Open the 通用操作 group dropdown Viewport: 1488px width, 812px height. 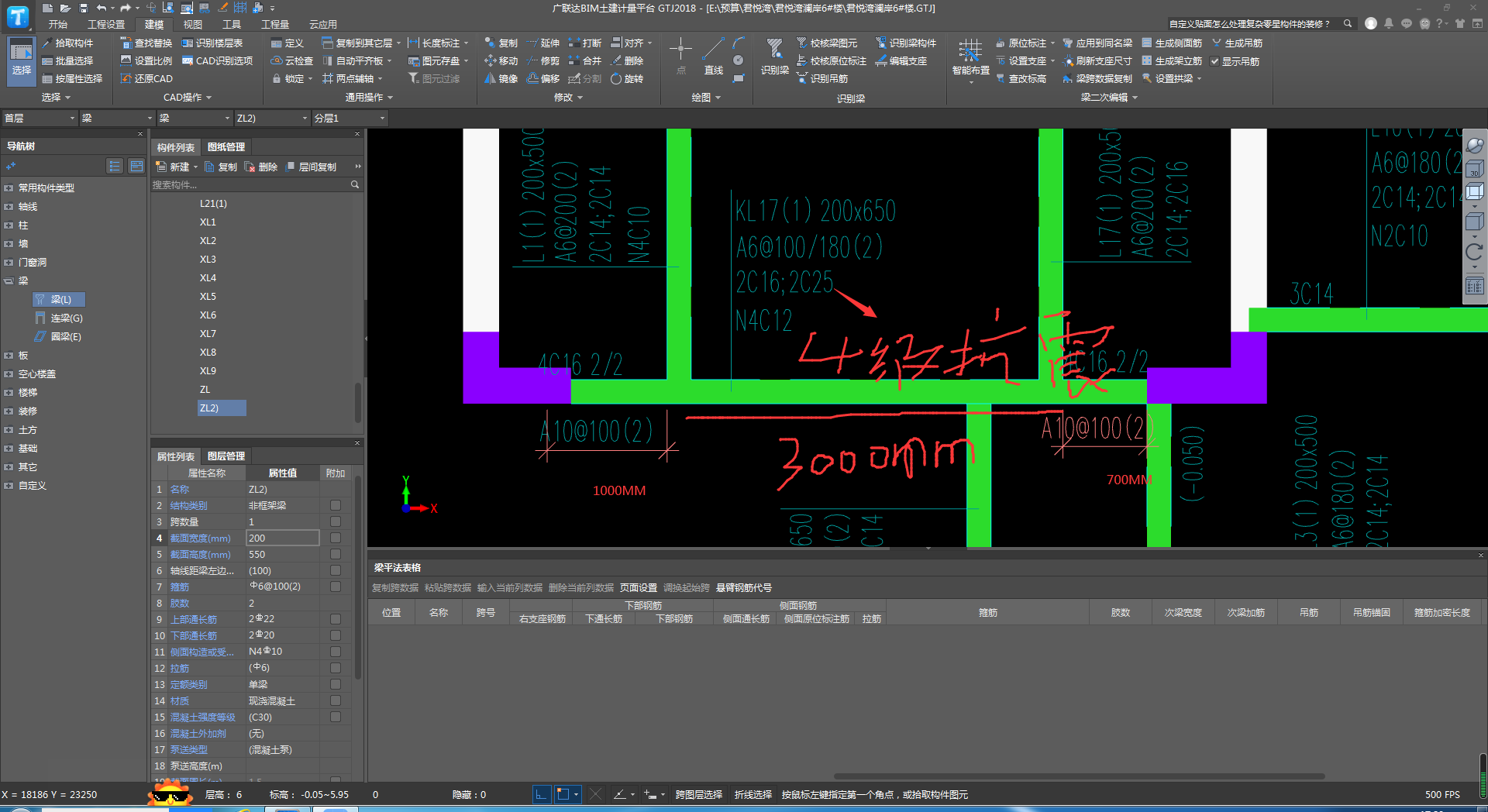click(369, 98)
